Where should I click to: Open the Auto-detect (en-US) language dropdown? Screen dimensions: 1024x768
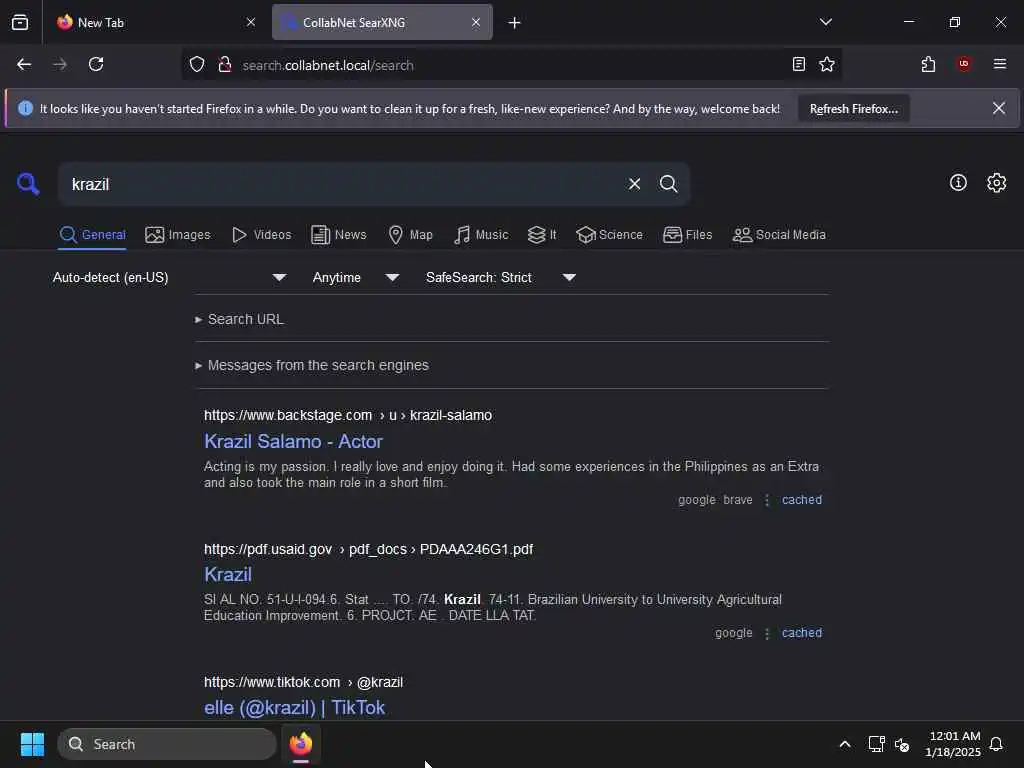(170, 278)
